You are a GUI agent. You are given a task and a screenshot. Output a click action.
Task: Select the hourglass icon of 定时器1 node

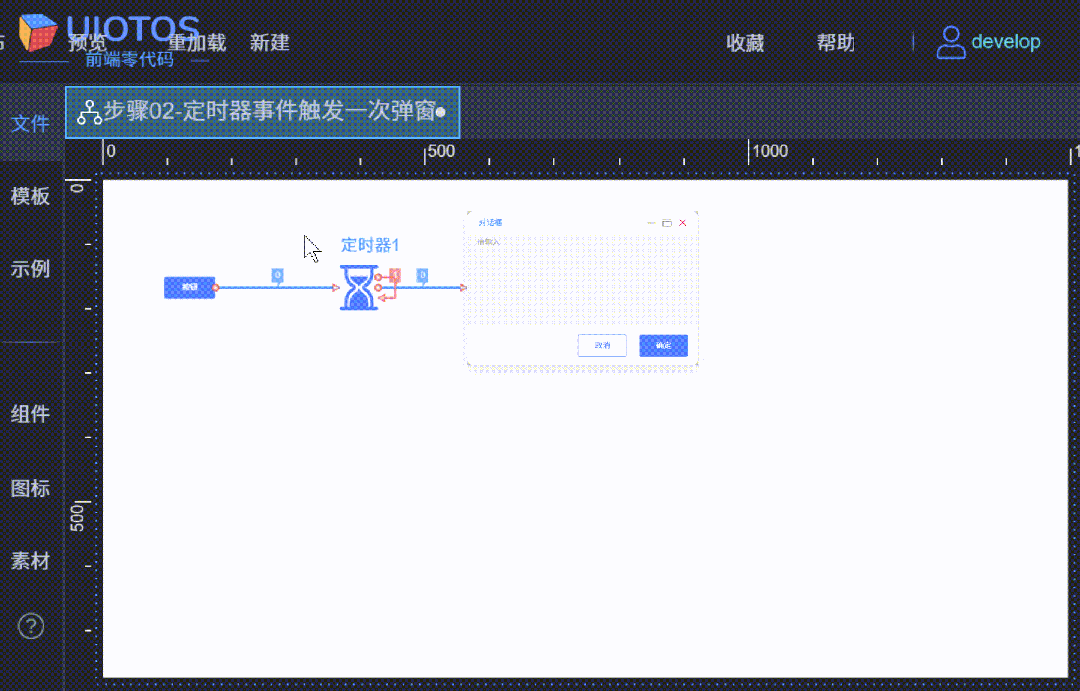coord(360,288)
